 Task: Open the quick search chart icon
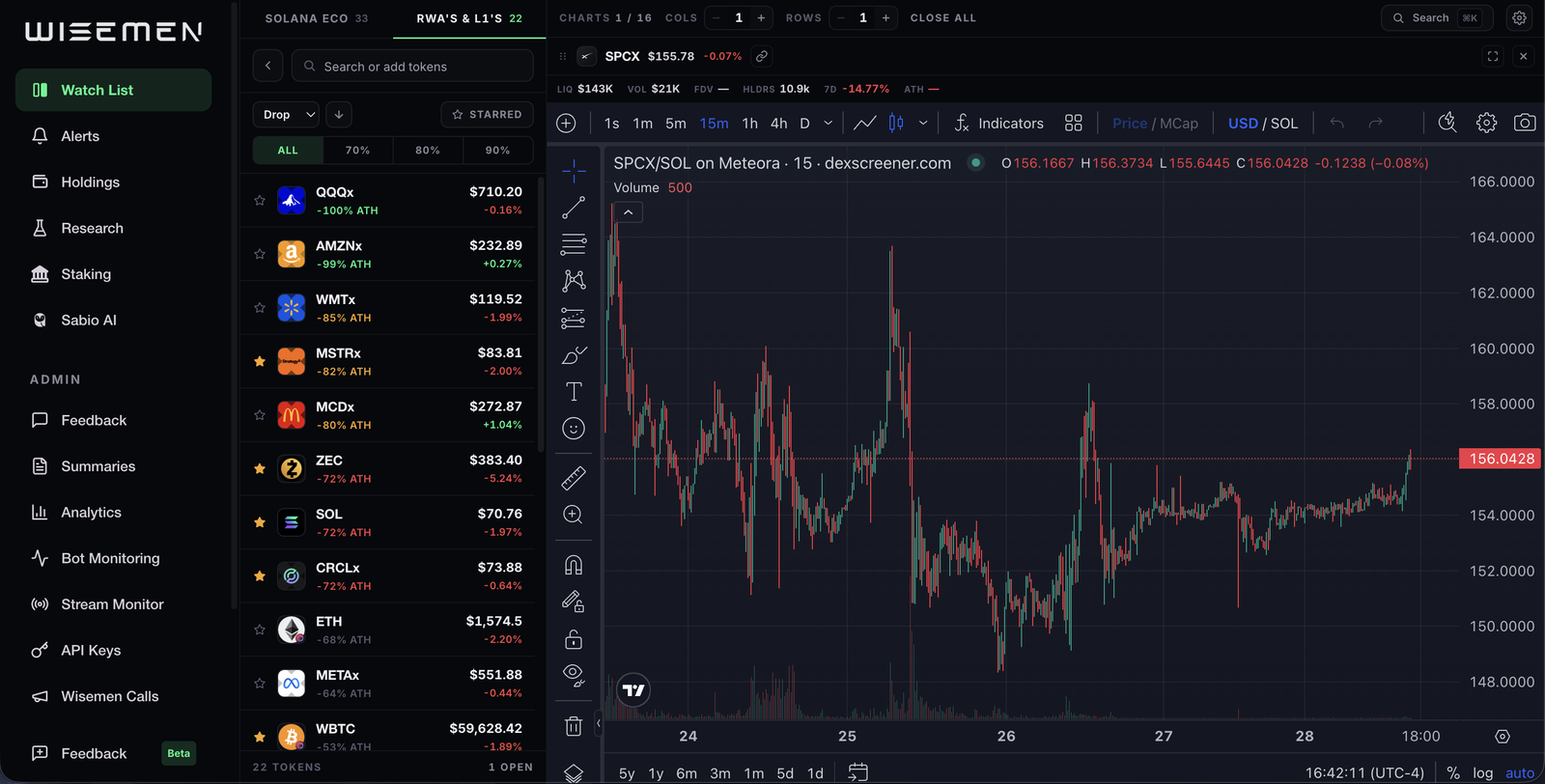pos(1447,123)
